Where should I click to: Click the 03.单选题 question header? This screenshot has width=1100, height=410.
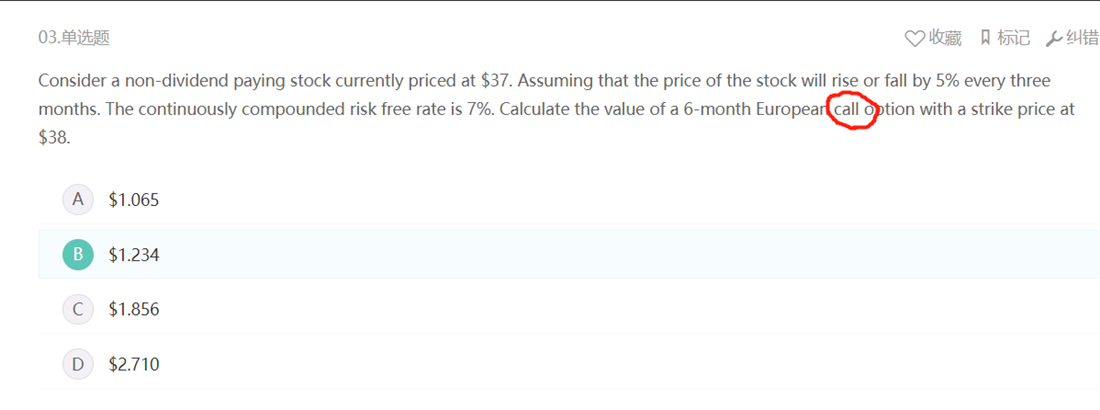tap(74, 38)
